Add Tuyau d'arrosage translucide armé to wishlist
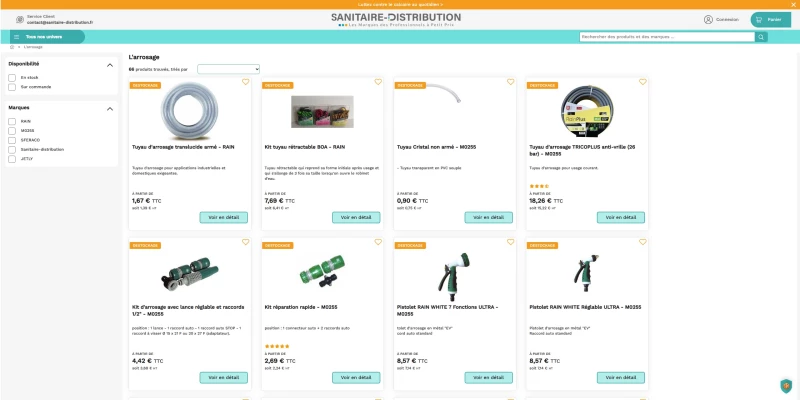Viewport: 800px width, 400px height. [x=245, y=82]
